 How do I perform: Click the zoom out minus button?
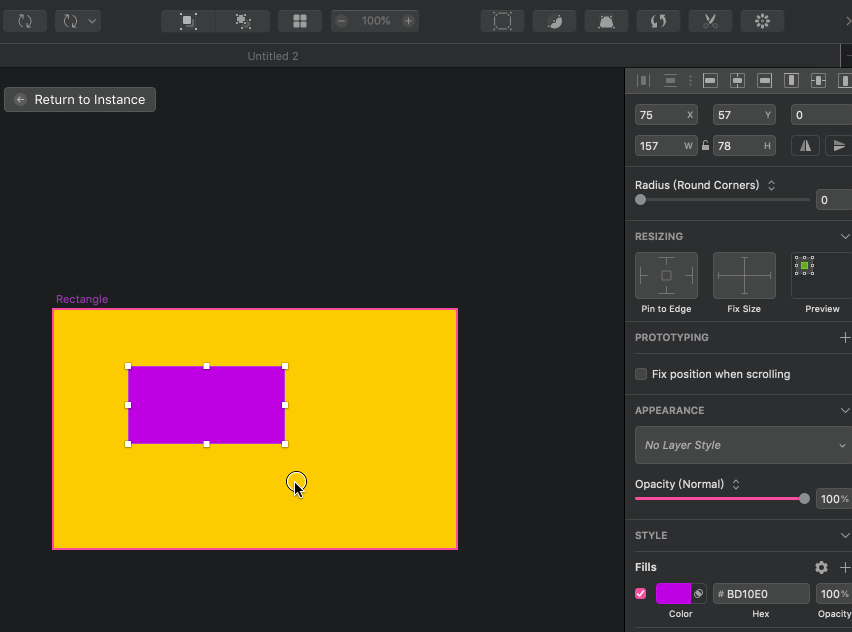[x=343, y=21]
